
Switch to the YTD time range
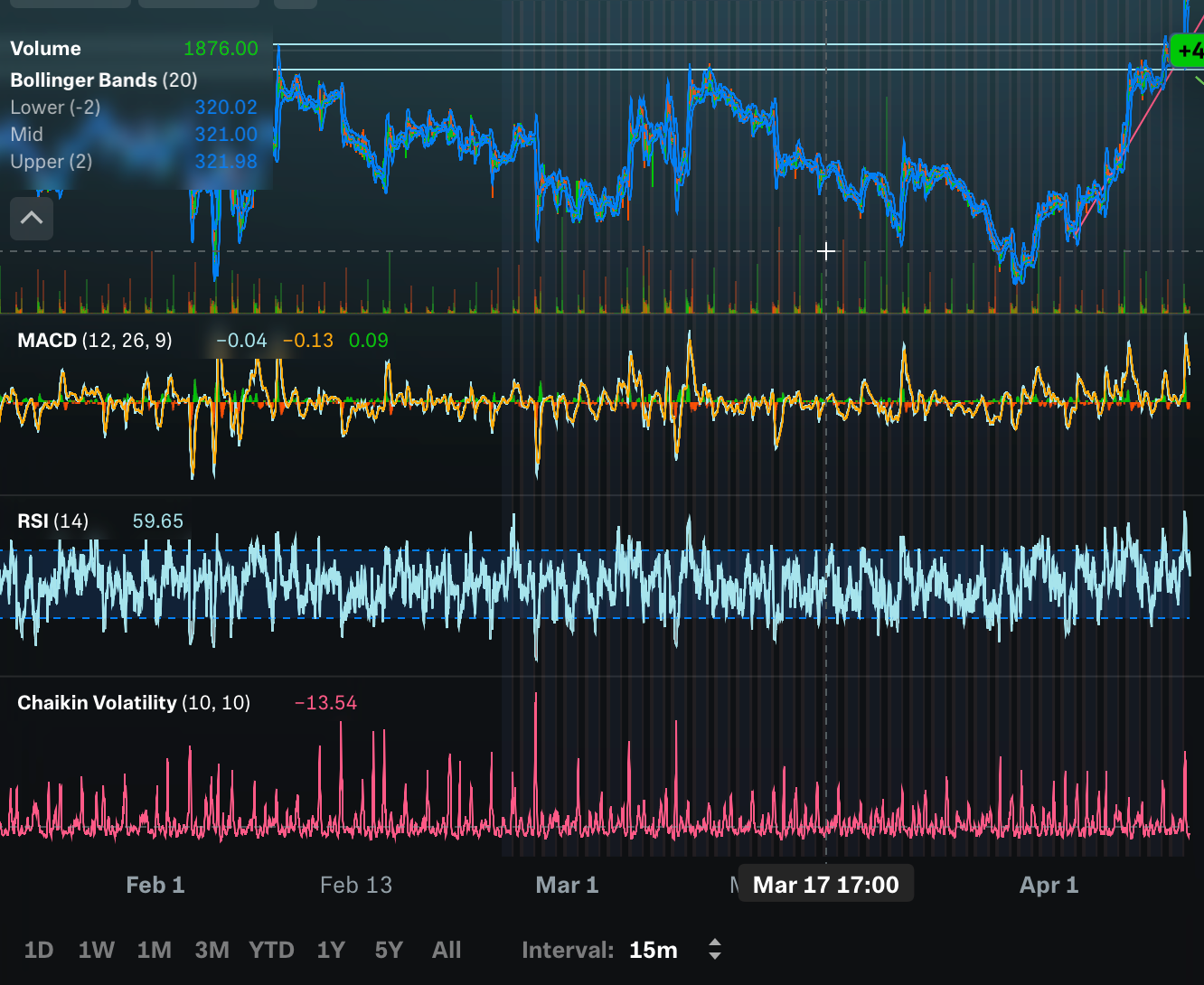[x=271, y=950]
